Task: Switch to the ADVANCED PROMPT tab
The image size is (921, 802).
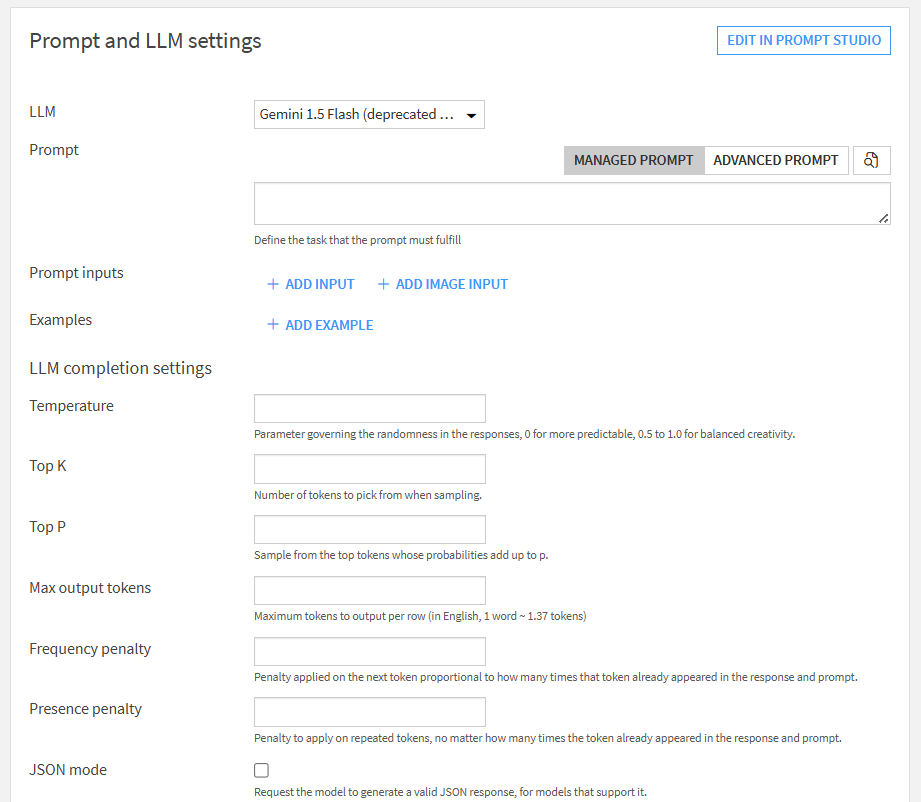Action: click(x=775, y=160)
